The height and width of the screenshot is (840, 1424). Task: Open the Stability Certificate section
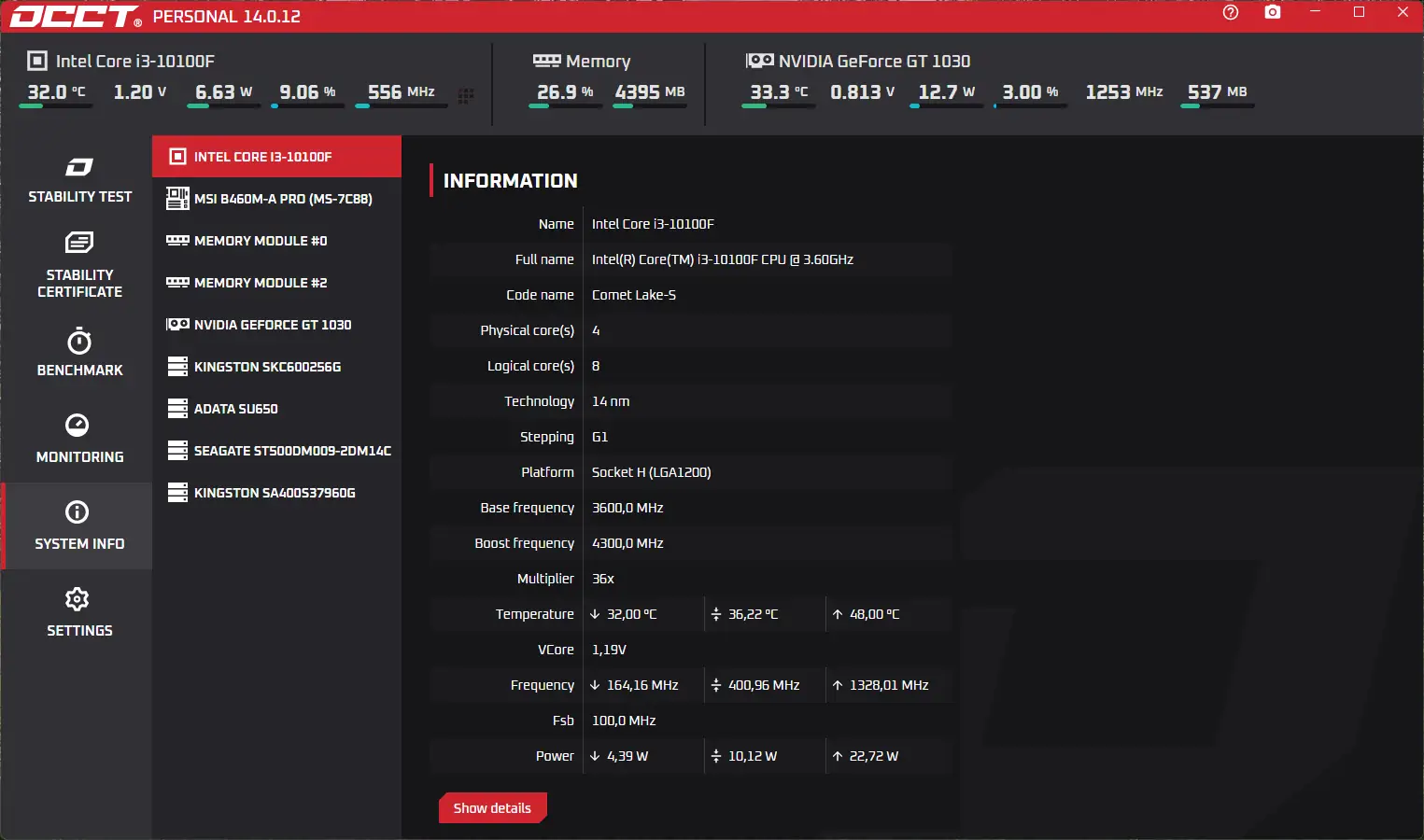coord(79,266)
